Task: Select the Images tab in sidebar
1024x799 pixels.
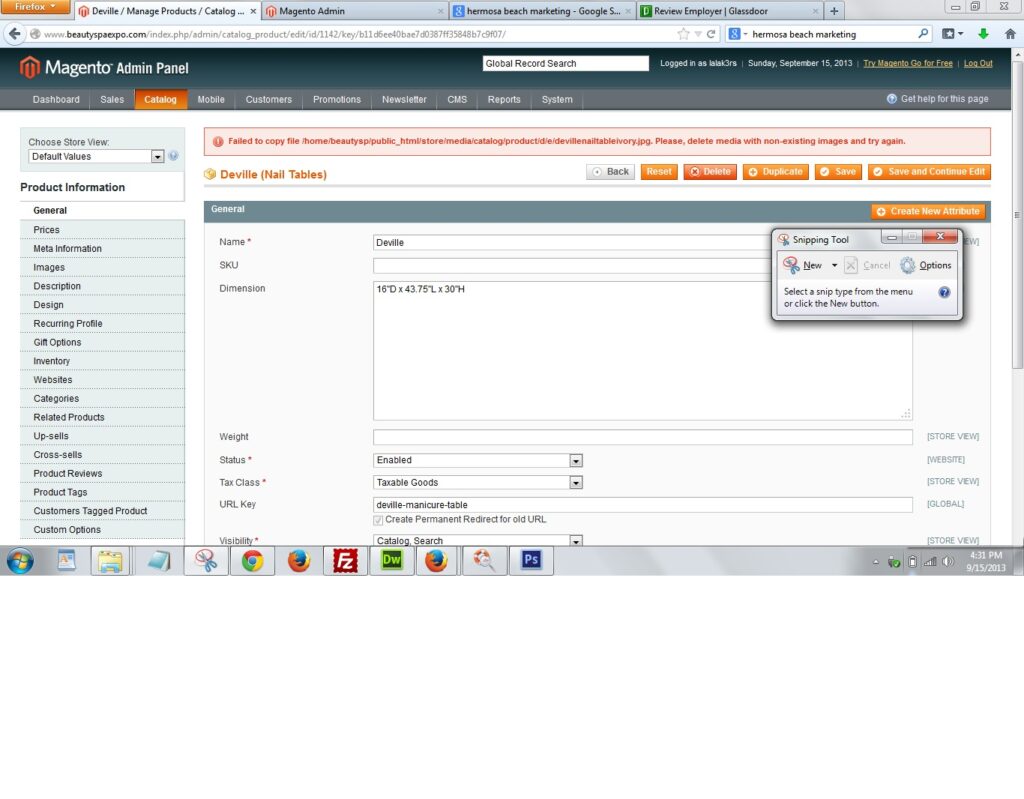Action: click(49, 267)
